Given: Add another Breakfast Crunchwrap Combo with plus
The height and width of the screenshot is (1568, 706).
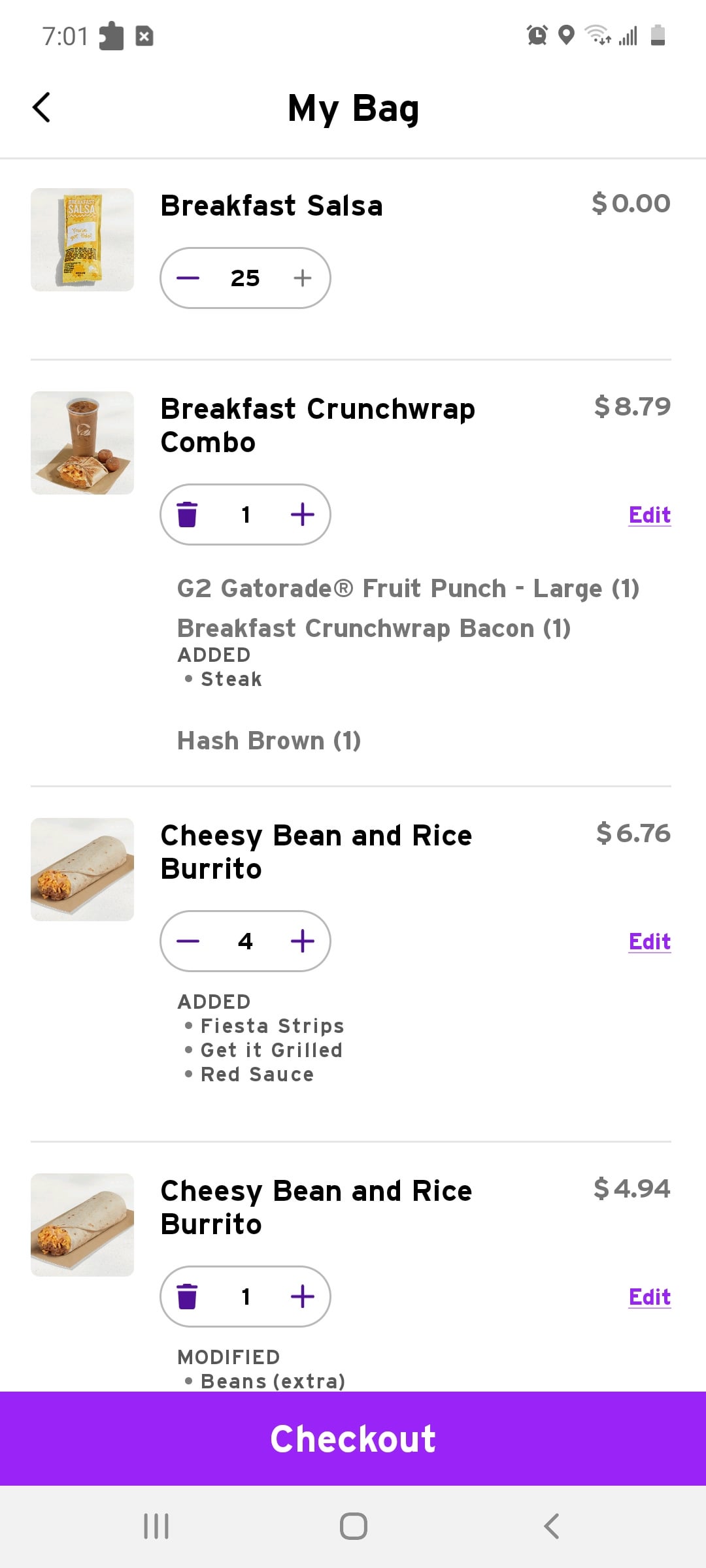Looking at the screenshot, I should 302,515.
